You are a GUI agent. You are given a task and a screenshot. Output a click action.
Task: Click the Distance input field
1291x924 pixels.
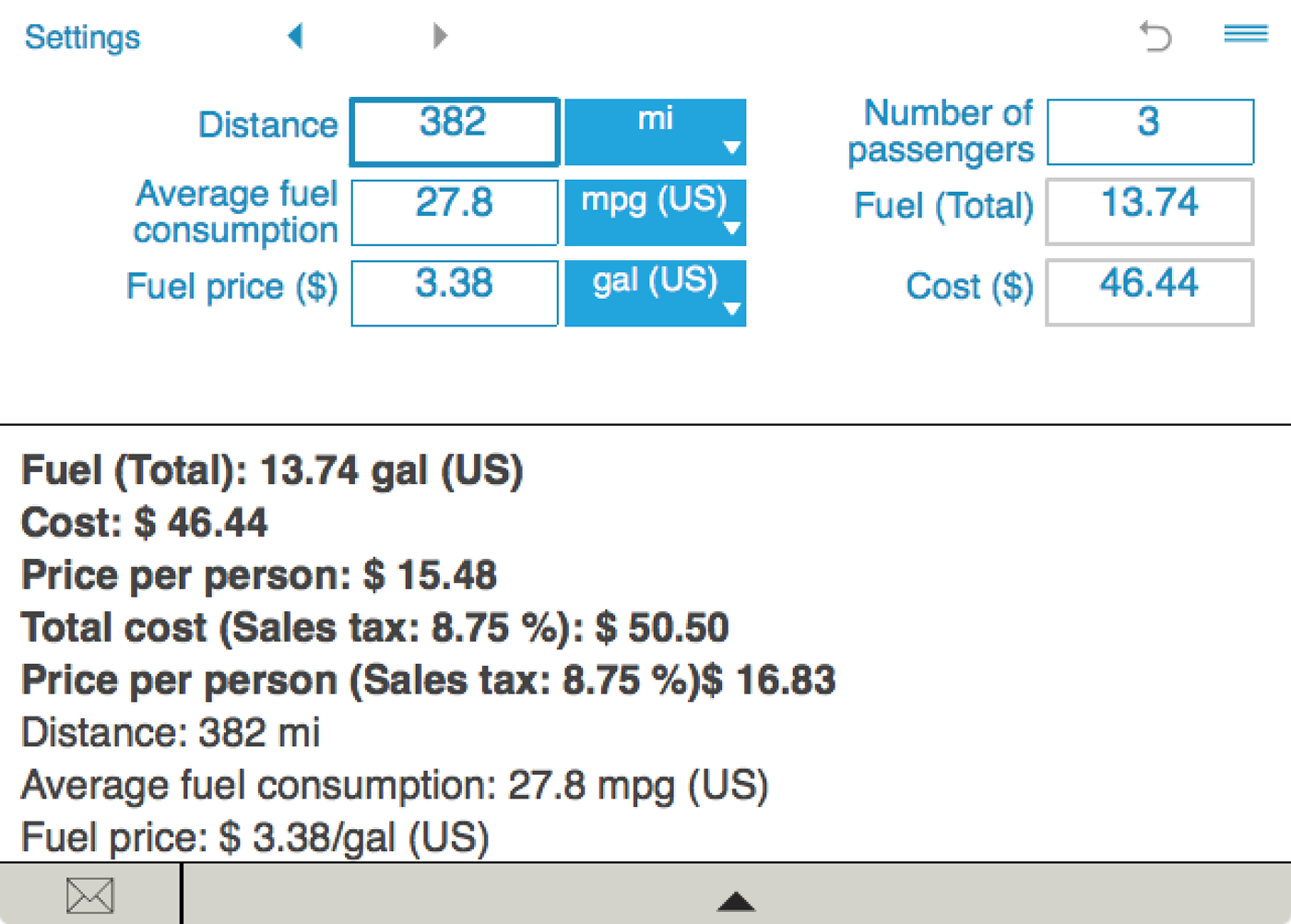coord(455,132)
